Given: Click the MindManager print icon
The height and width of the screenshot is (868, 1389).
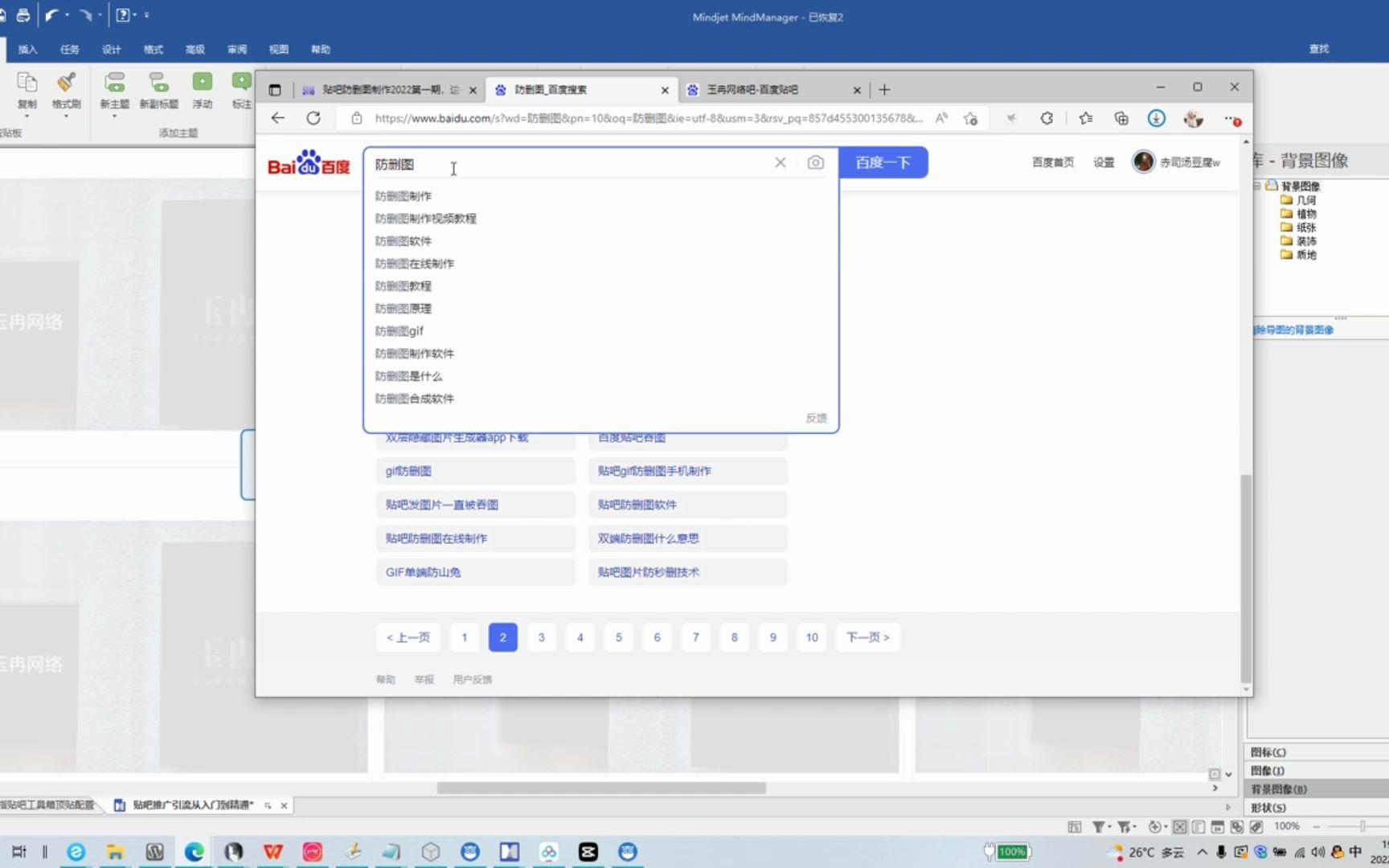Looking at the screenshot, I should click(x=23, y=15).
